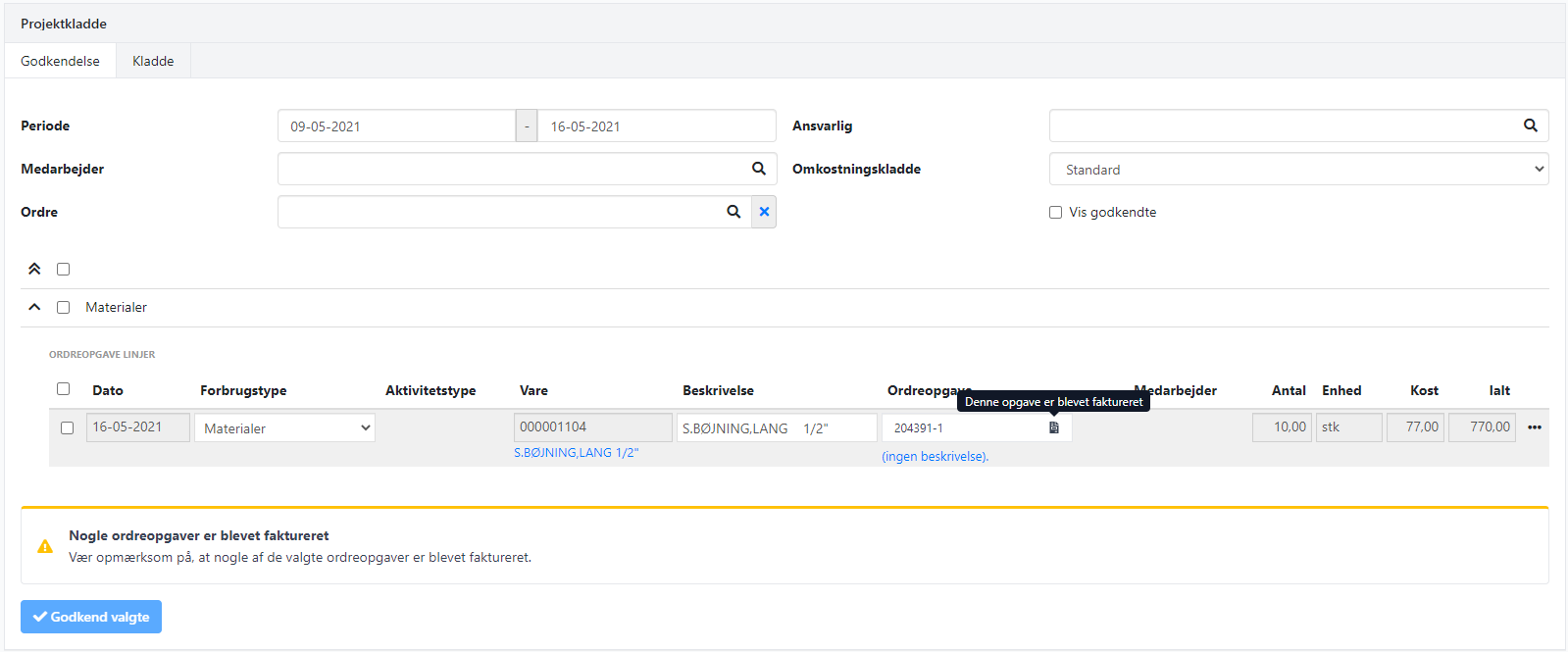Click the yellow warning triangle icon
The image size is (1568, 652).
click(x=45, y=546)
